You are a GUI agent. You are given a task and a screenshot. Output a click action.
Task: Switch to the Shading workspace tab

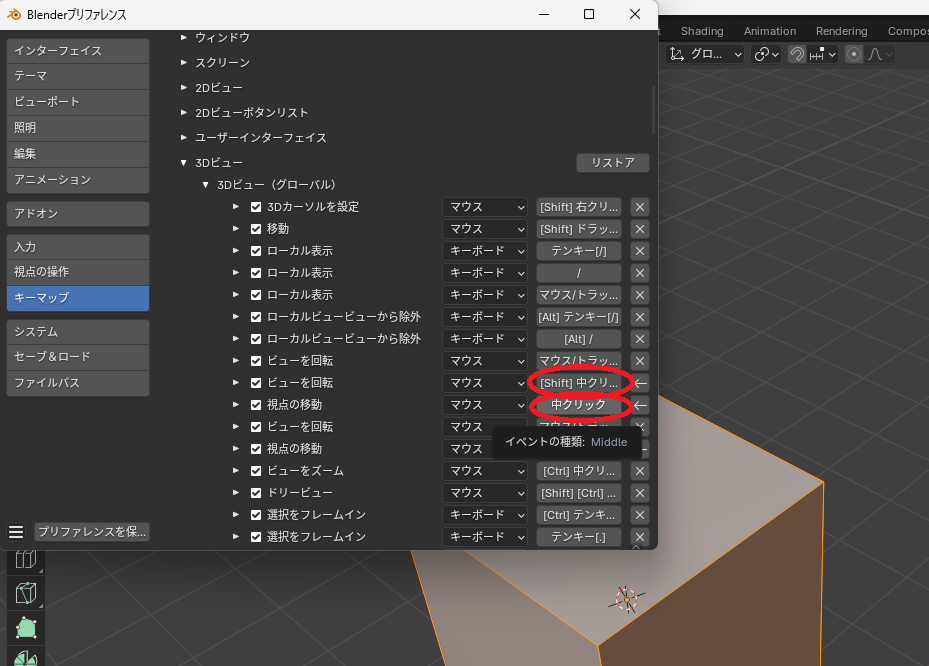tap(702, 31)
